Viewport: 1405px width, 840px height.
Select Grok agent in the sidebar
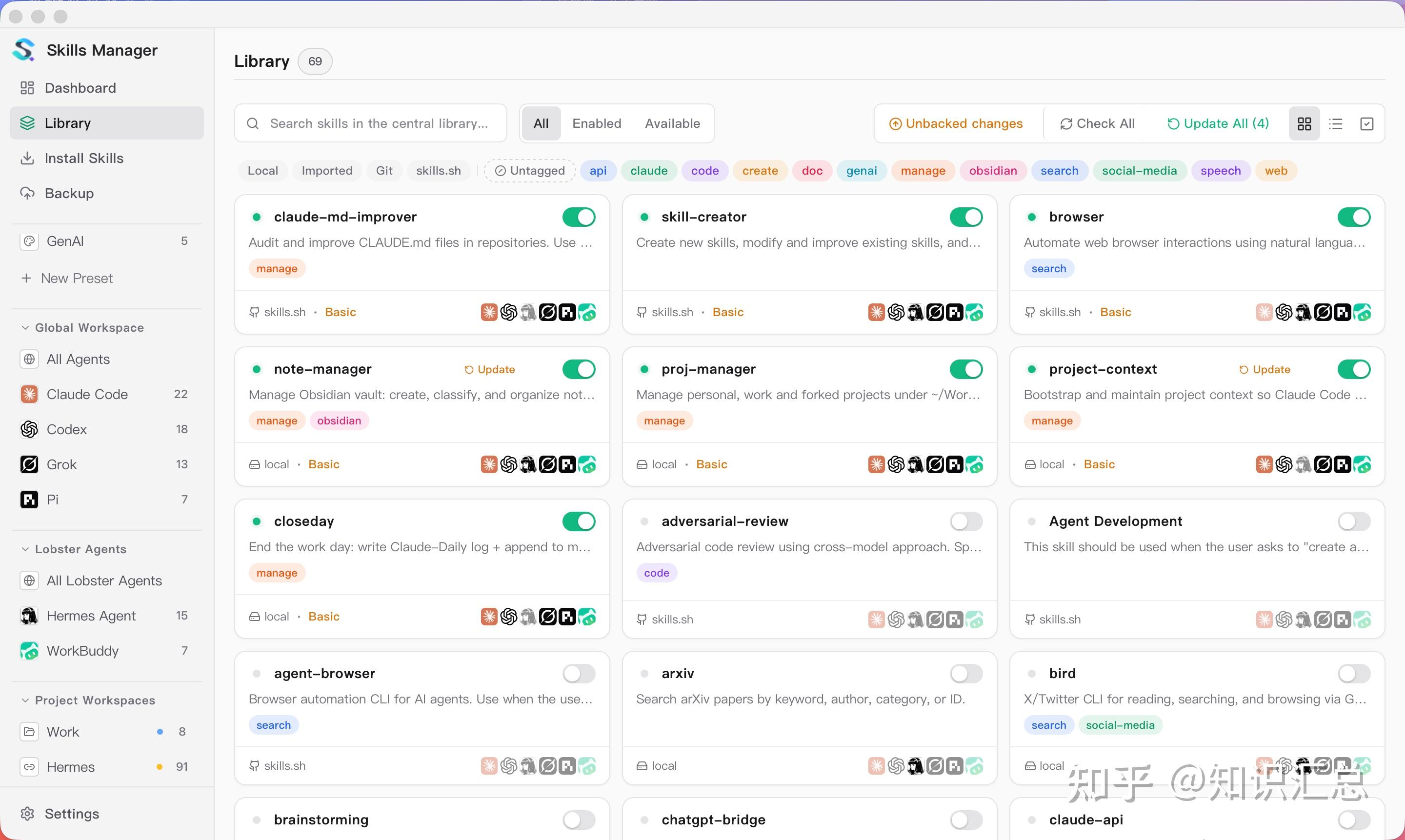(x=106, y=464)
